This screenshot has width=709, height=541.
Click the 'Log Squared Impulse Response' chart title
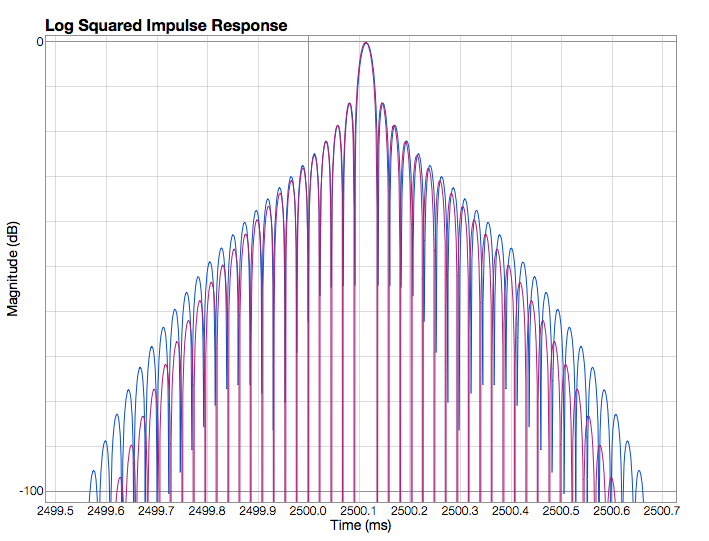click(166, 25)
